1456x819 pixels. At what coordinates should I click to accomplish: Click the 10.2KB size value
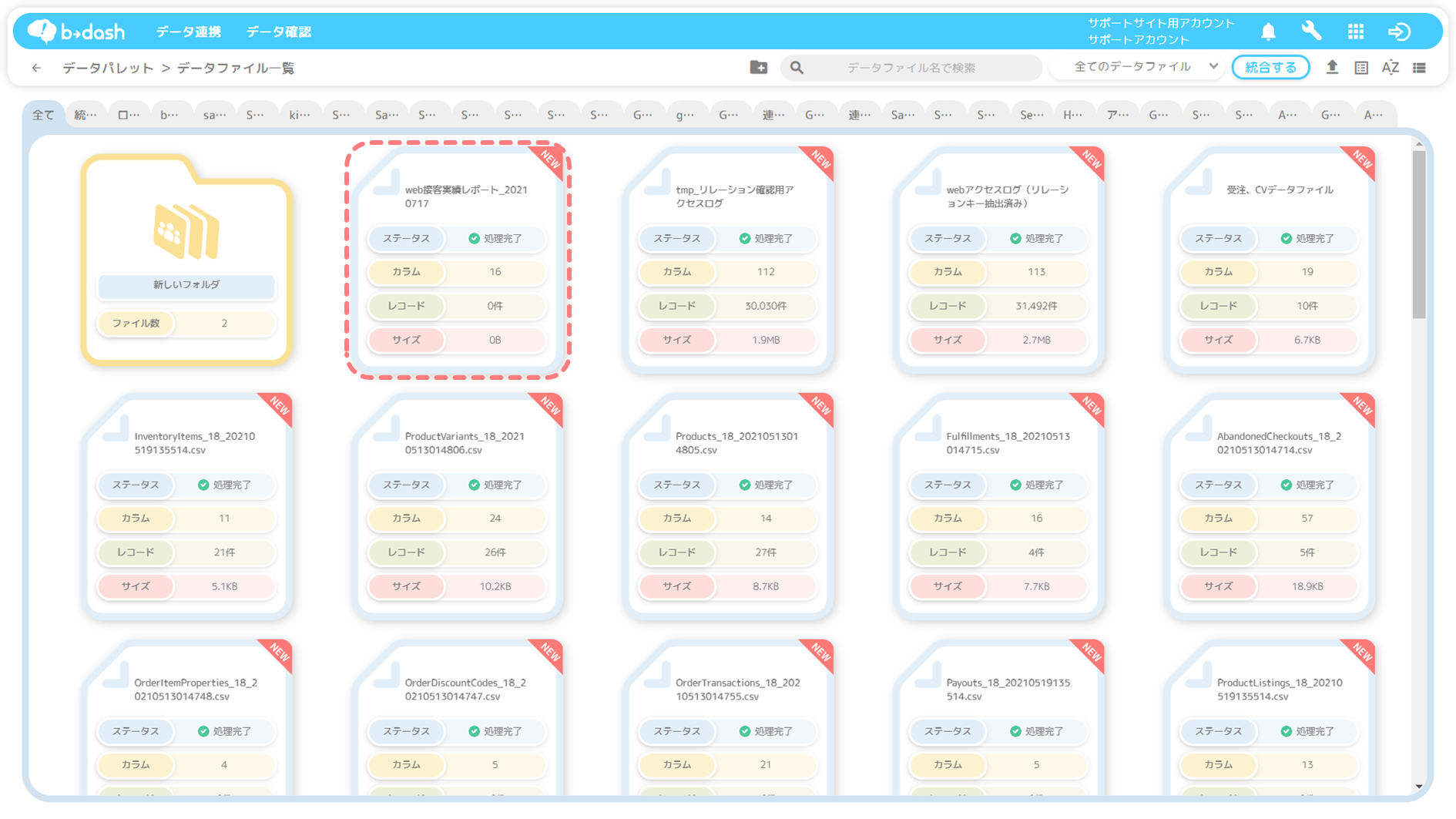[x=495, y=586]
